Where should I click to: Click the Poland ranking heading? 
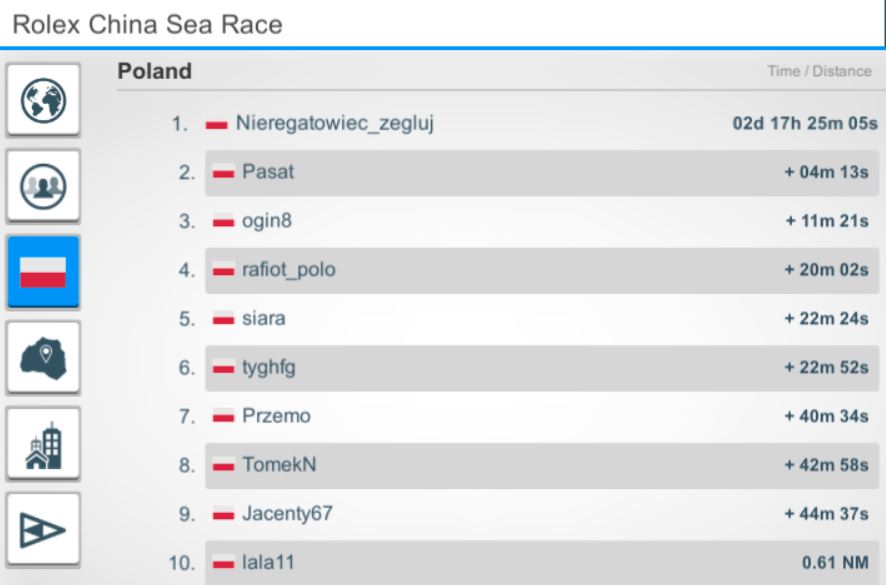(x=155, y=72)
